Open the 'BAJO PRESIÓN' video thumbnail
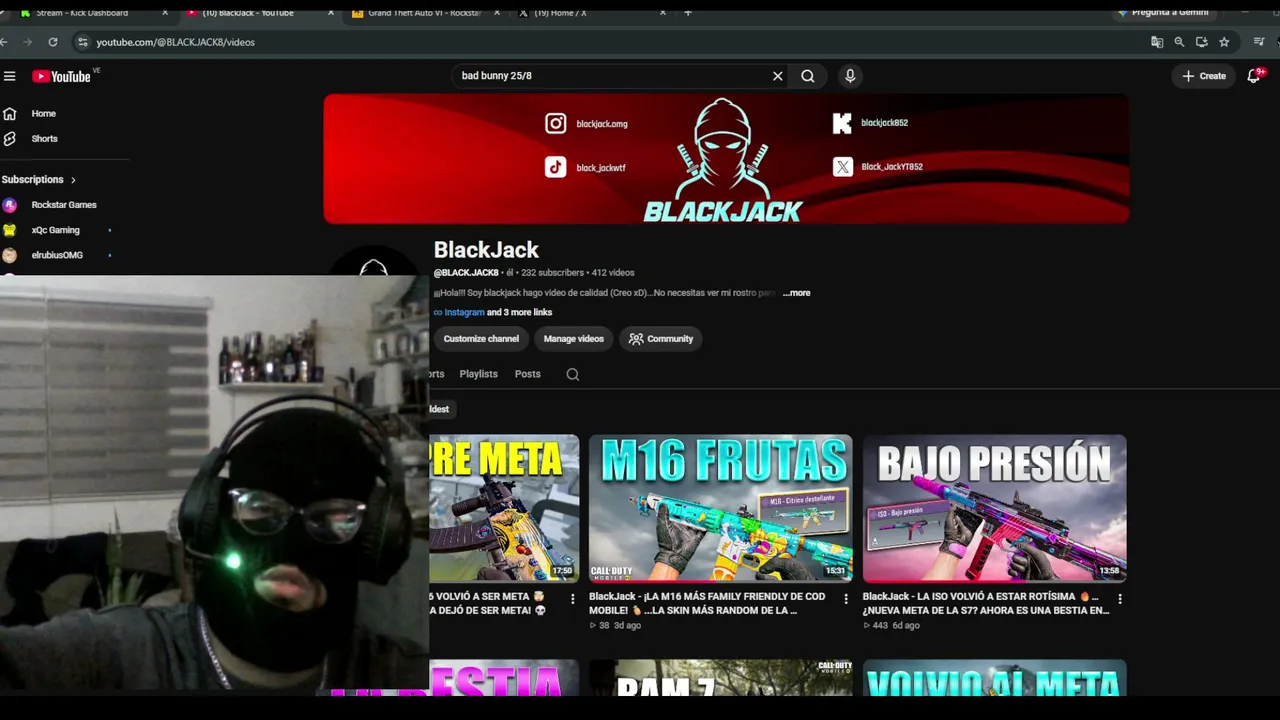Image resolution: width=1280 pixels, height=720 pixels. click(x=995, y=508)
